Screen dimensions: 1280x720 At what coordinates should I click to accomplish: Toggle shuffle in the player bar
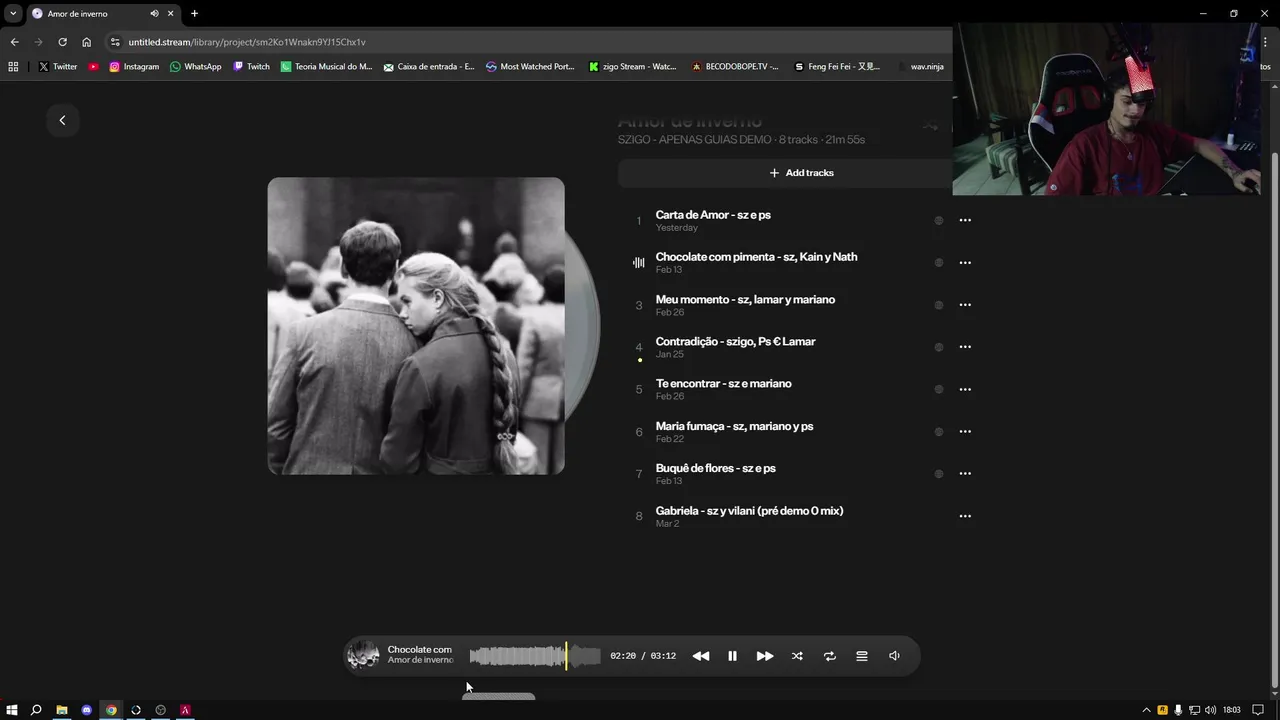[797, 656]
